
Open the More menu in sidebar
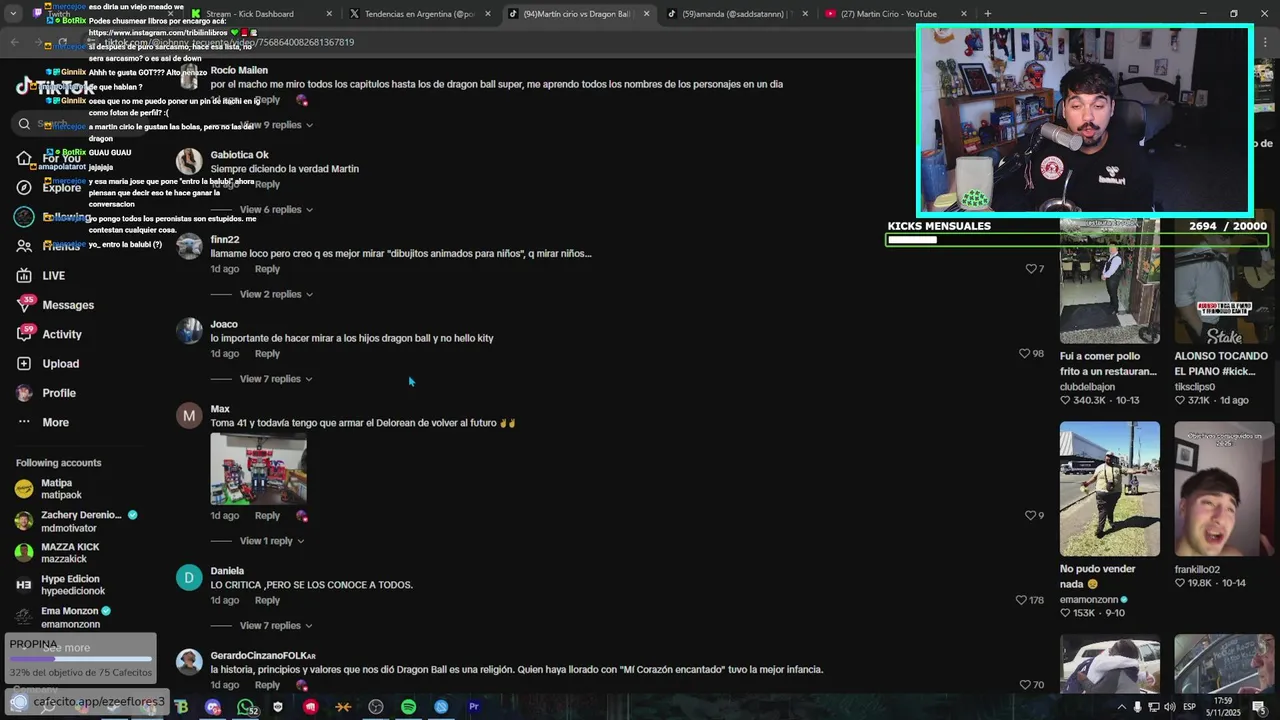pos(55,422)
